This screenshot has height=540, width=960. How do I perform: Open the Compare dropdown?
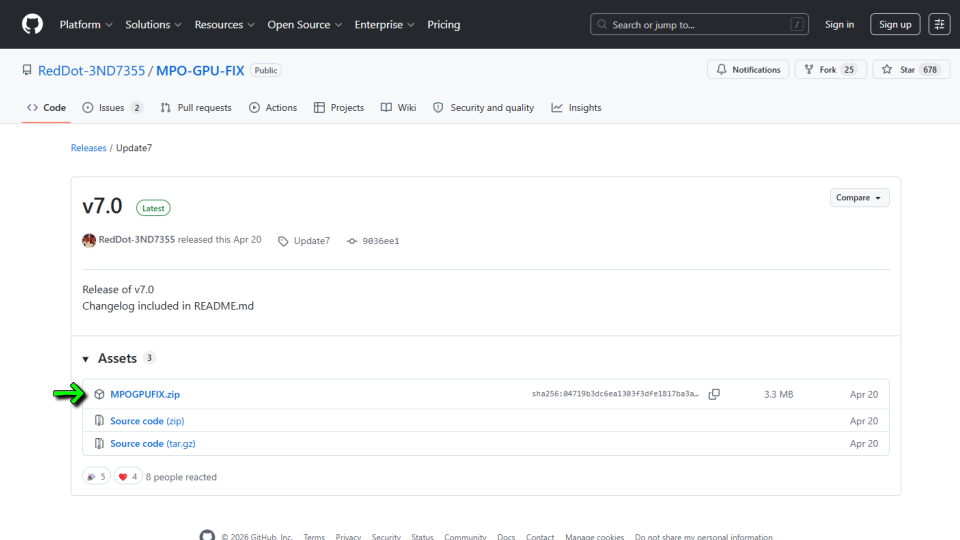[859, 198]
